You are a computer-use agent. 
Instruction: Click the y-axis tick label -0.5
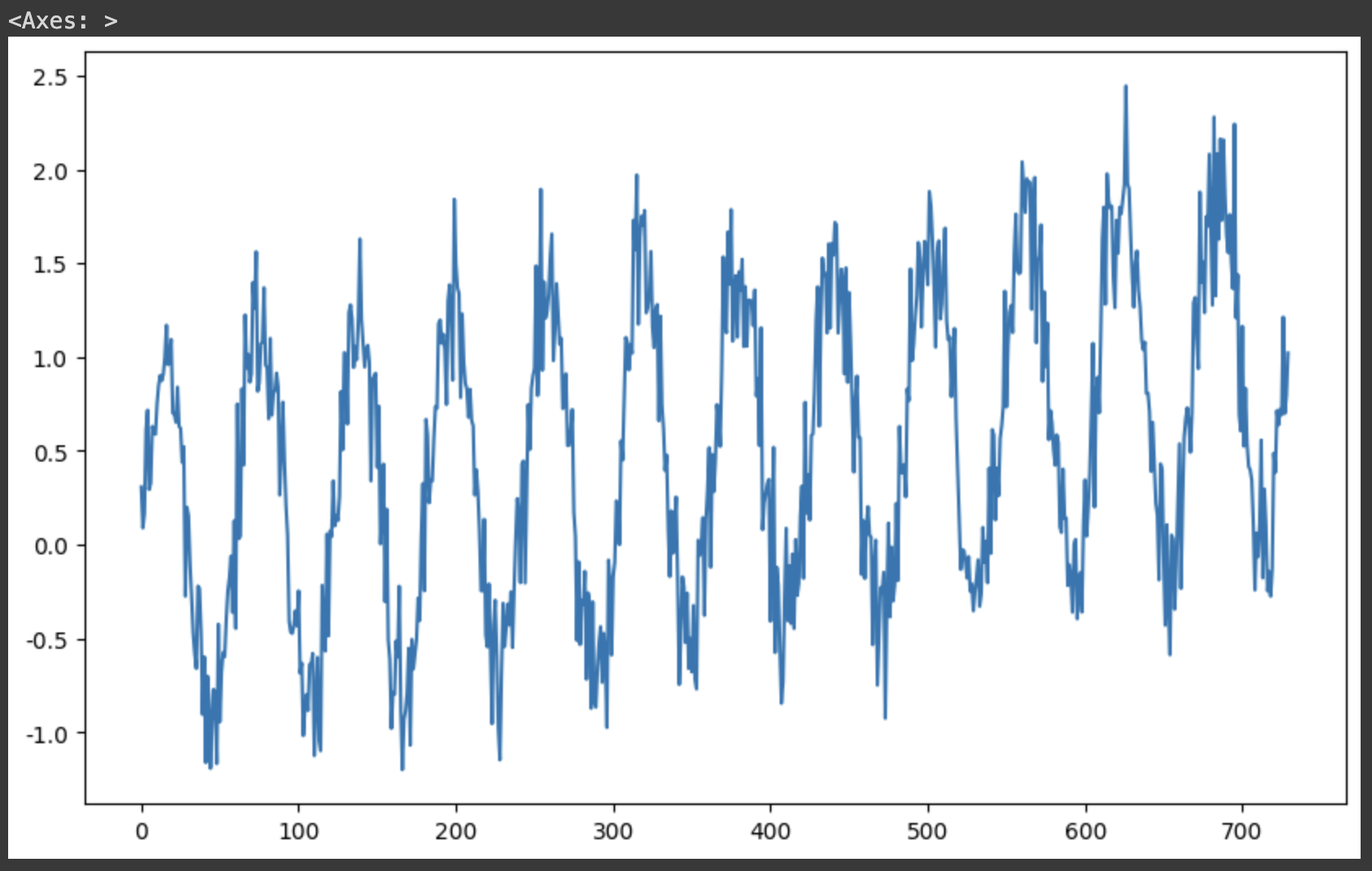[x=46, y=641]
